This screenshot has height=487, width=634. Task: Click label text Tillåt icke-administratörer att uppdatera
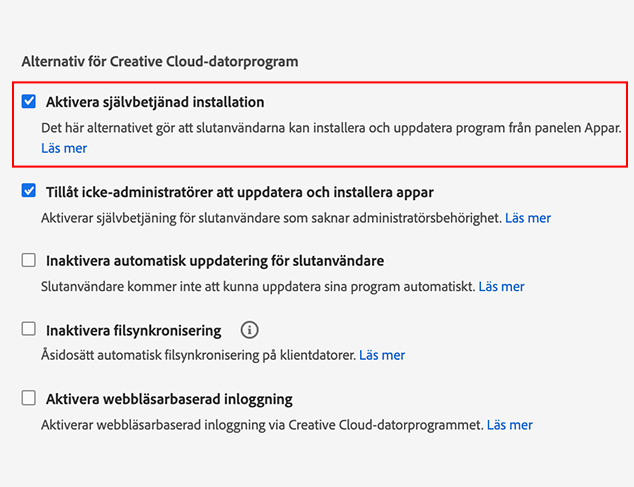click(x=239, y=192)
